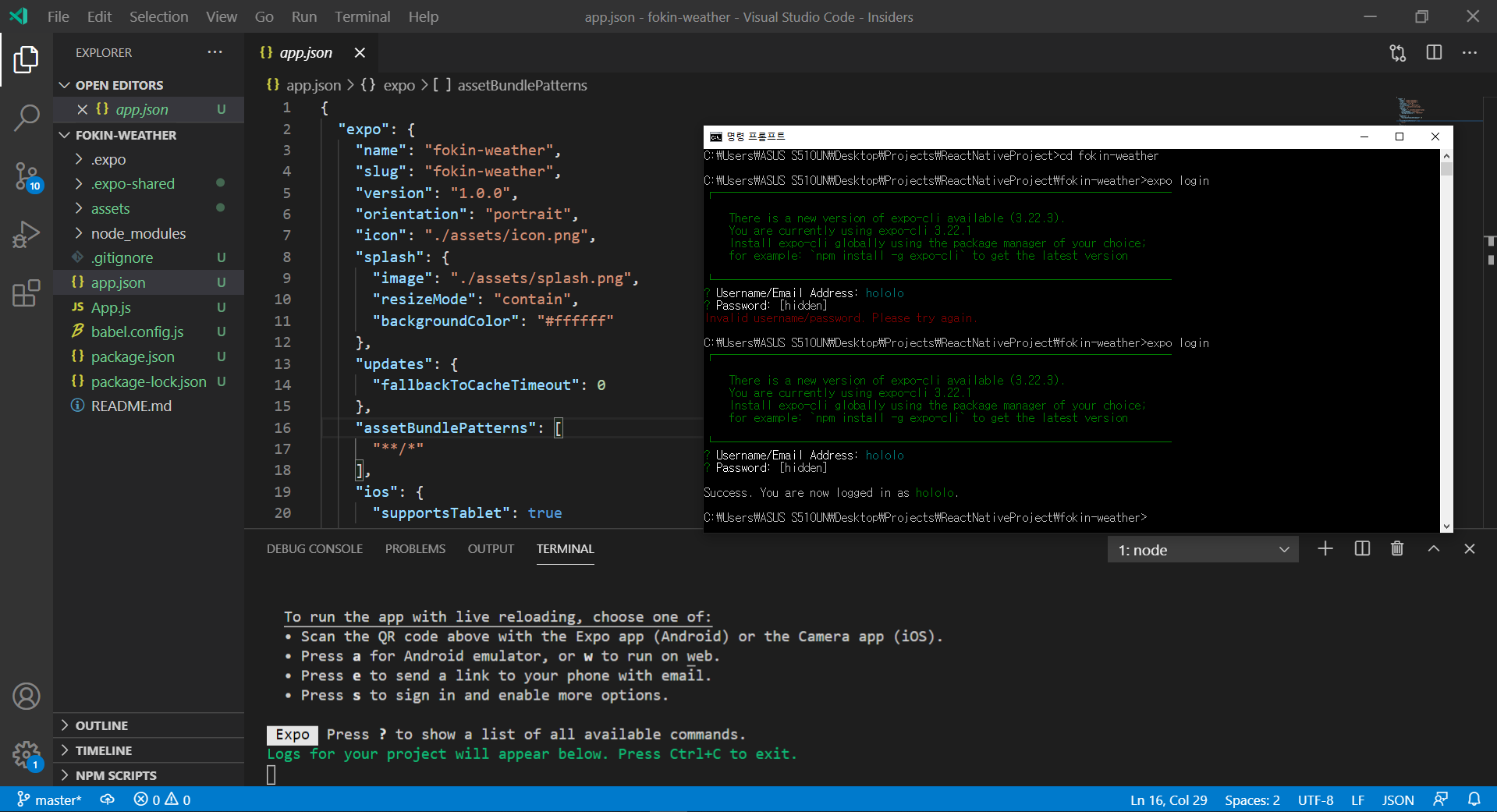The image size is (1497, 812).
Task: Select the TERMINAL panel tab
Action: click(x=565, y=548)
